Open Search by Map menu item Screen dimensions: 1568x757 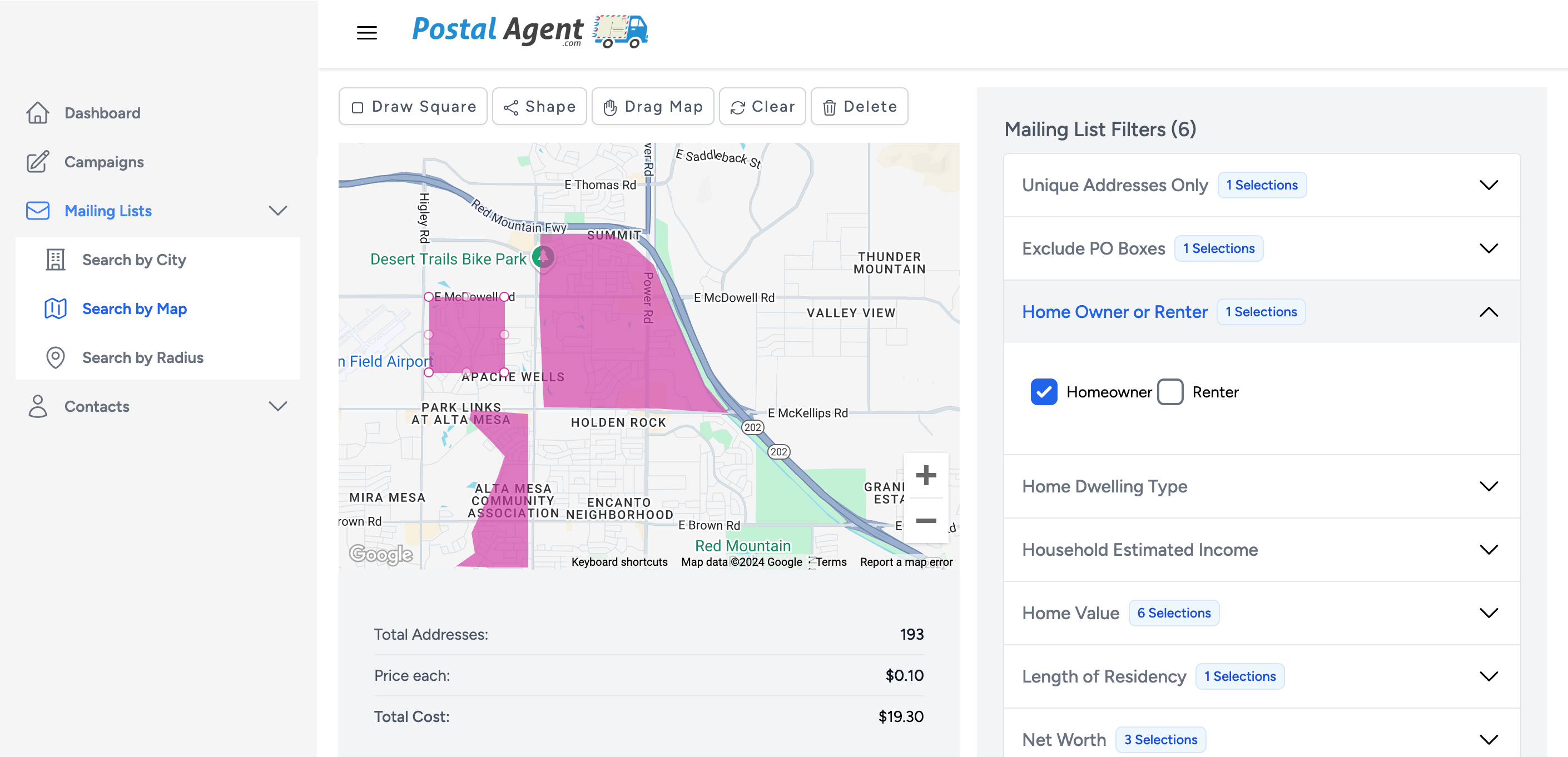(x=135, y=308)
